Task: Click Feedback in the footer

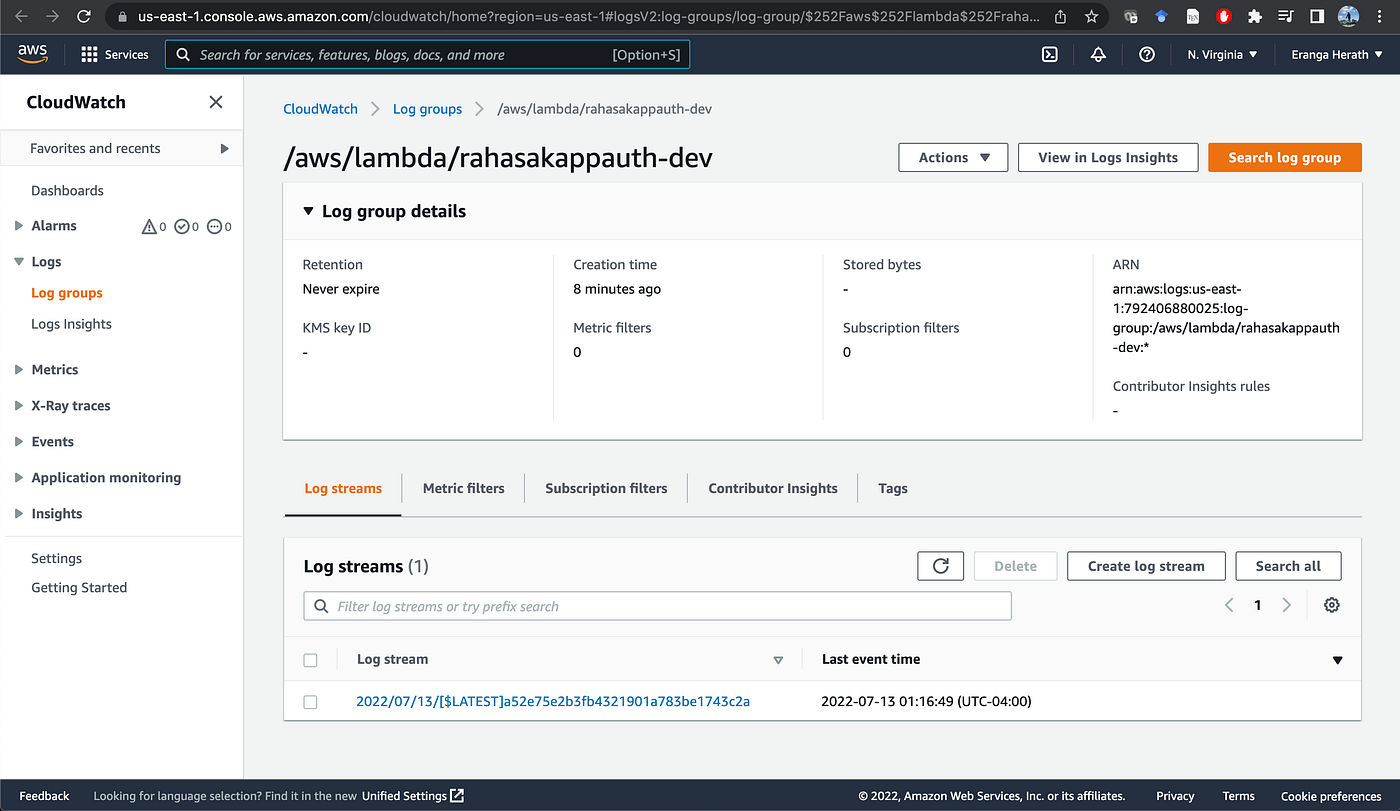Action: point(44,796)
